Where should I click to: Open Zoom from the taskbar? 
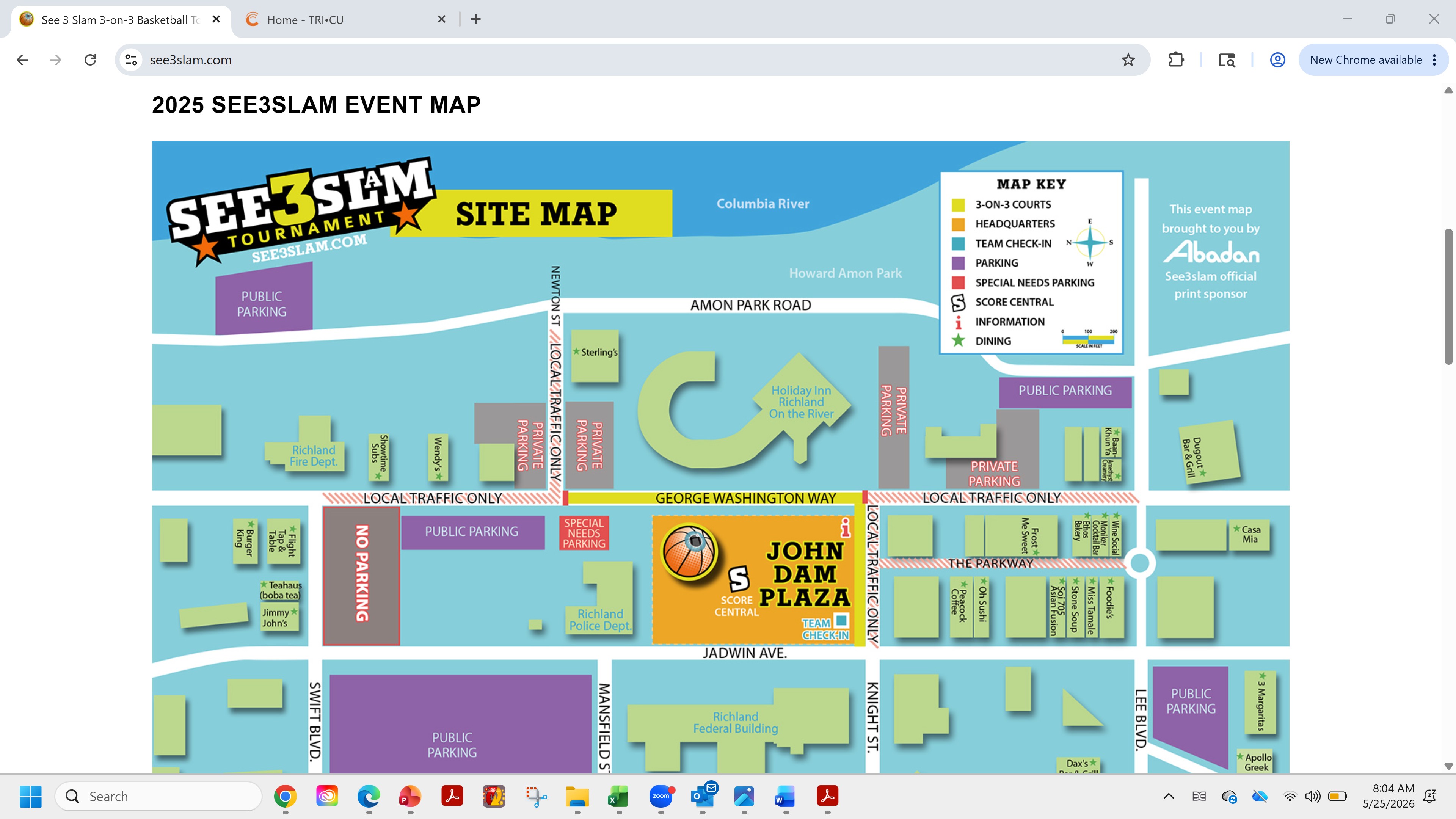coord(661,796)
